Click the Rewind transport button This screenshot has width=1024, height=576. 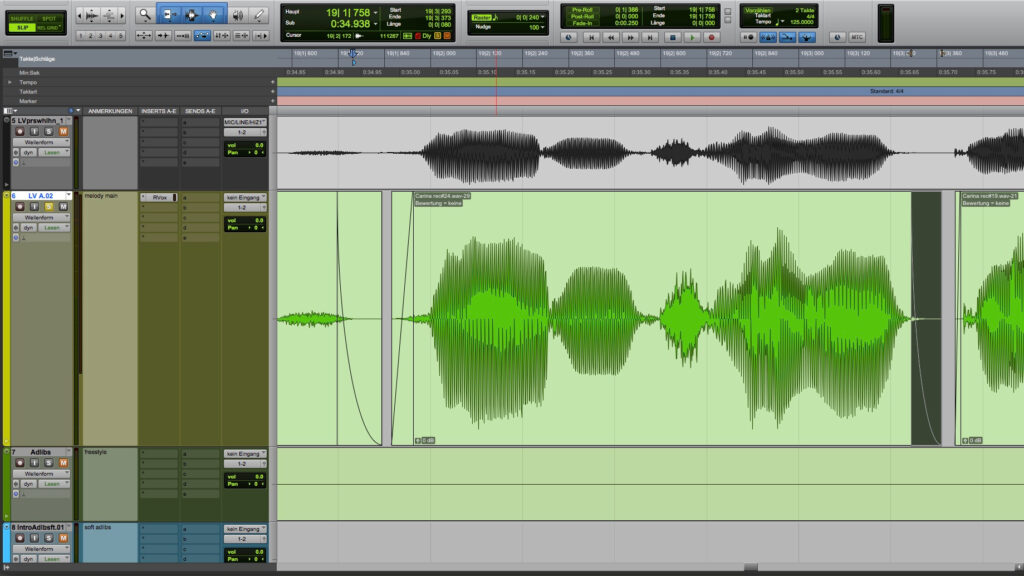tap(611, 37)
